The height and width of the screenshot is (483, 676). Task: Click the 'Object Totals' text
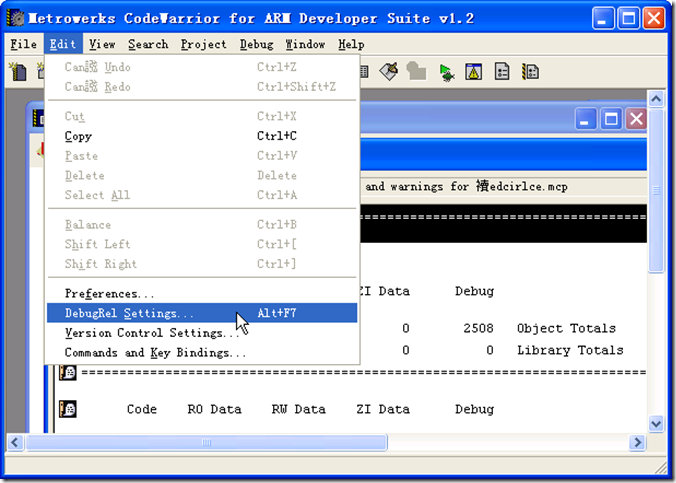566,328
